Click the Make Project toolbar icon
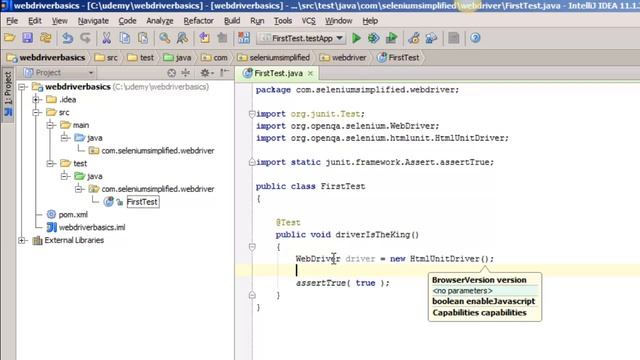This screenshot has width=640, height=360. [244, 38]
